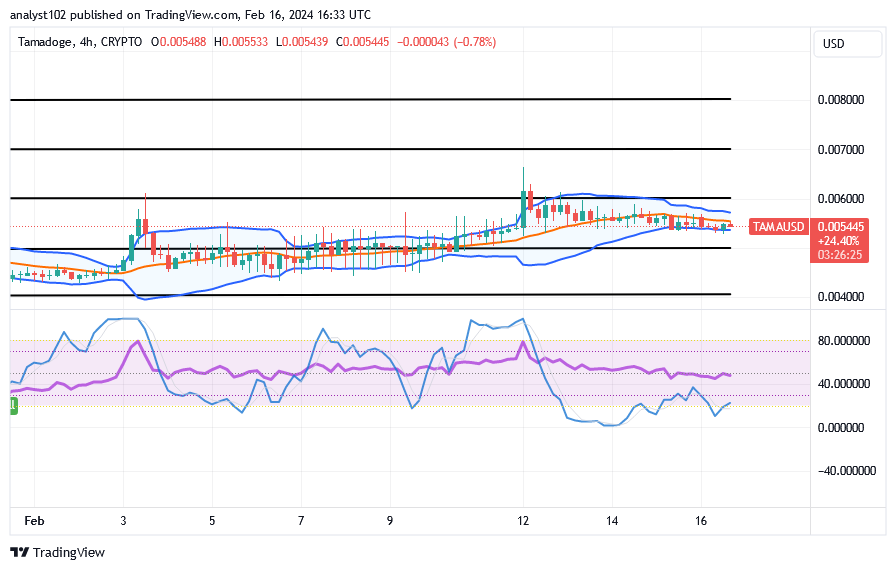The width and height of the screenshot is (896, 570).
Task: Click the low value L0.005439
Action: click(x=302, y=42)
